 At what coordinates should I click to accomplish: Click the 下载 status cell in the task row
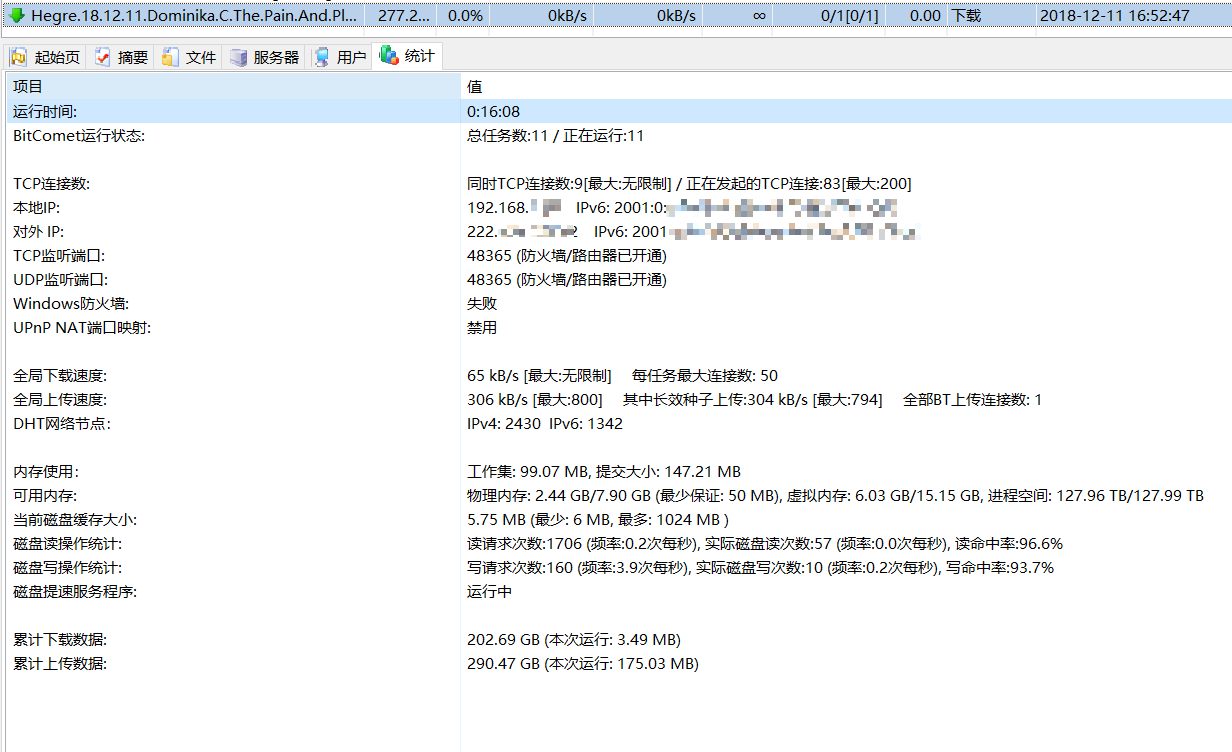click(966, 16)
